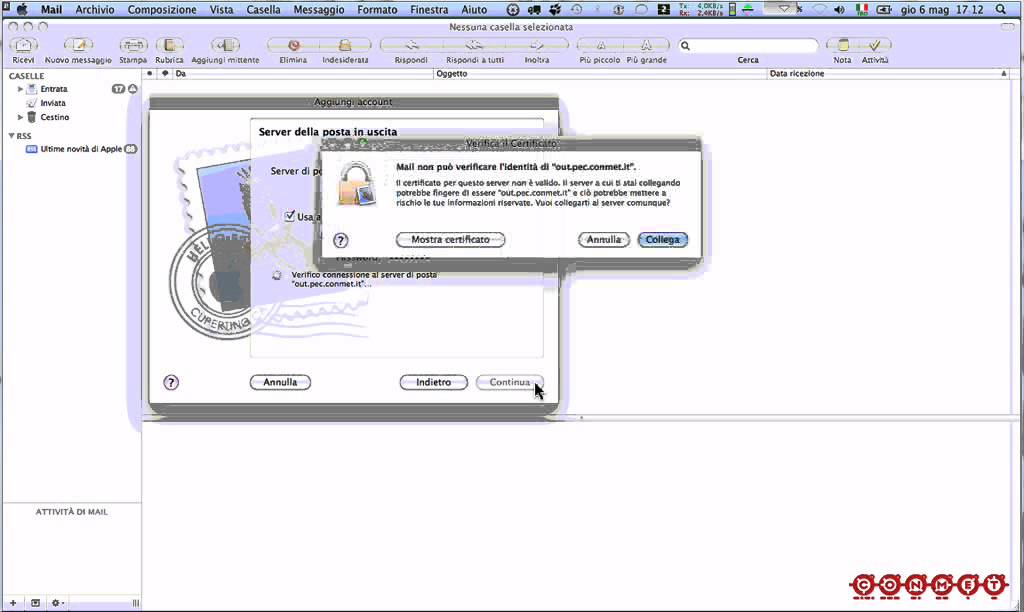Select Ultime novità di Apple feed
This screenshot has height=612, width=1024.
tap(81, 149)
